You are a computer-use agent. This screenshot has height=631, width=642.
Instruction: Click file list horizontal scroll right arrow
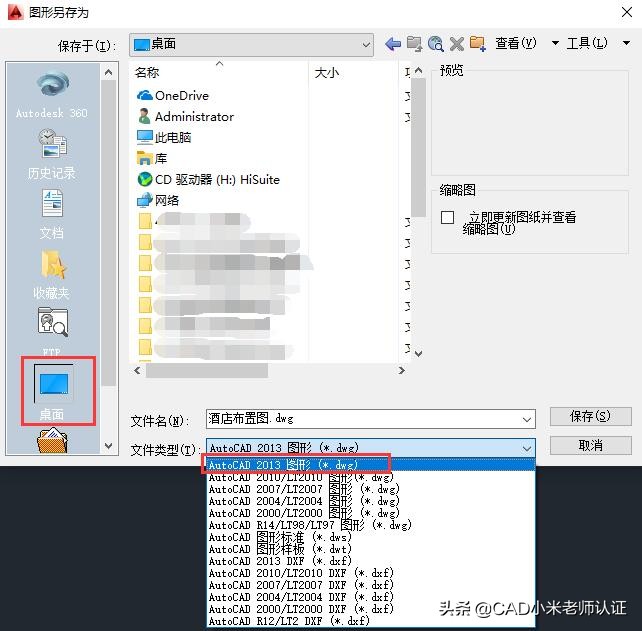(x=402, y=371)
